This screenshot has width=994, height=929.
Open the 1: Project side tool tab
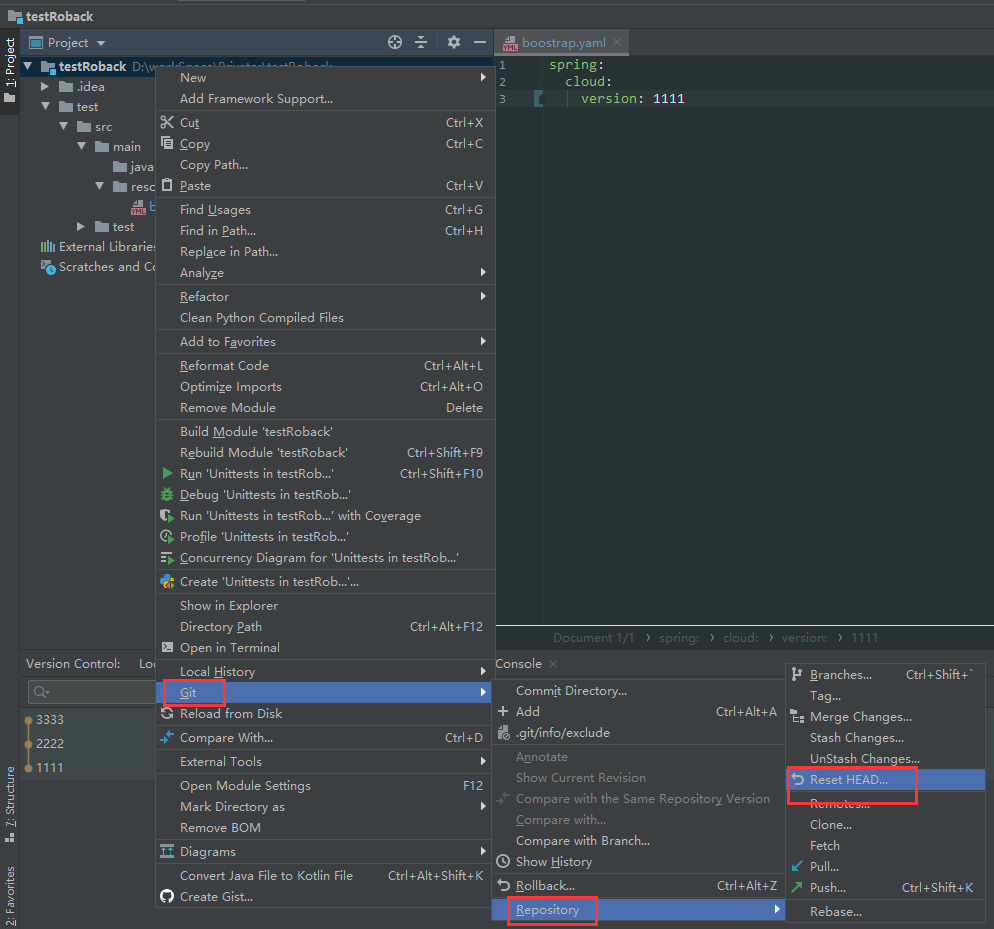tap(10, 69)
